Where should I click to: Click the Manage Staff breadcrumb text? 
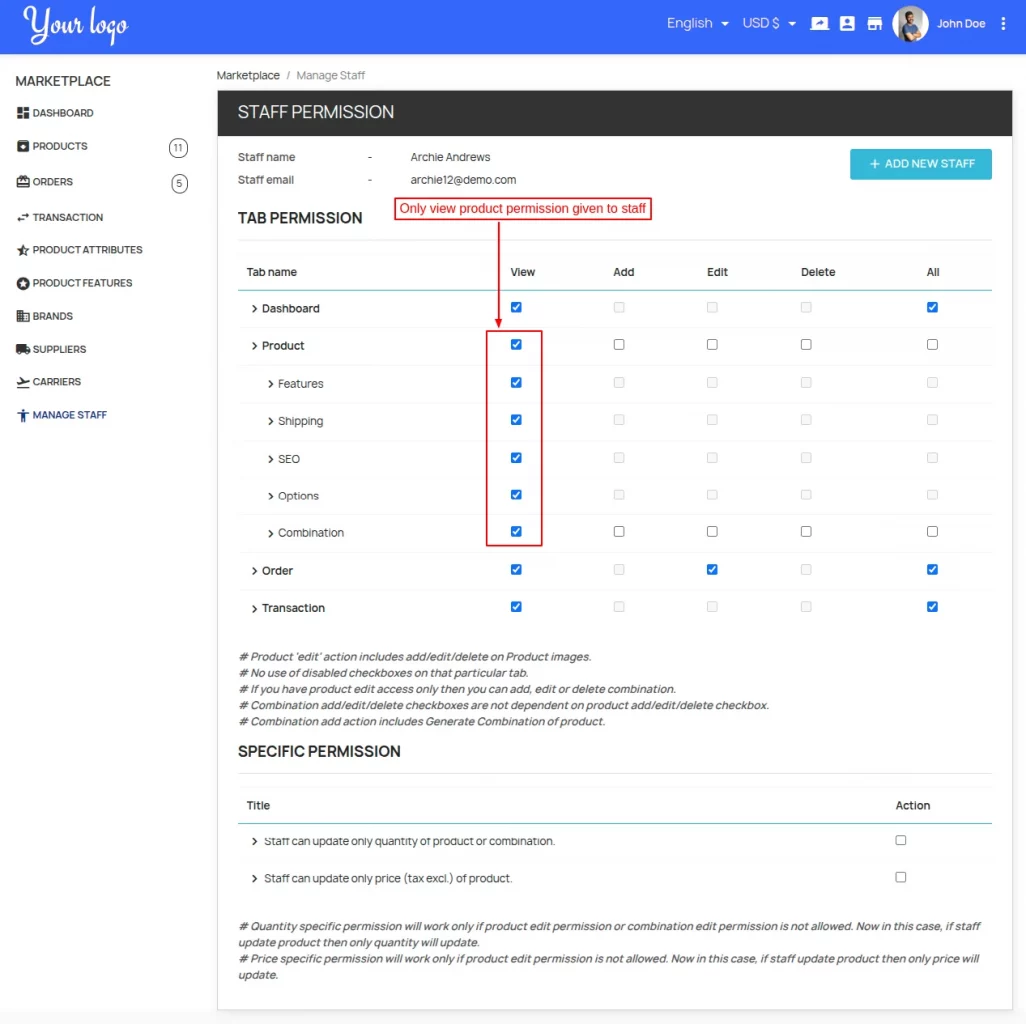(x=330, y=75)
